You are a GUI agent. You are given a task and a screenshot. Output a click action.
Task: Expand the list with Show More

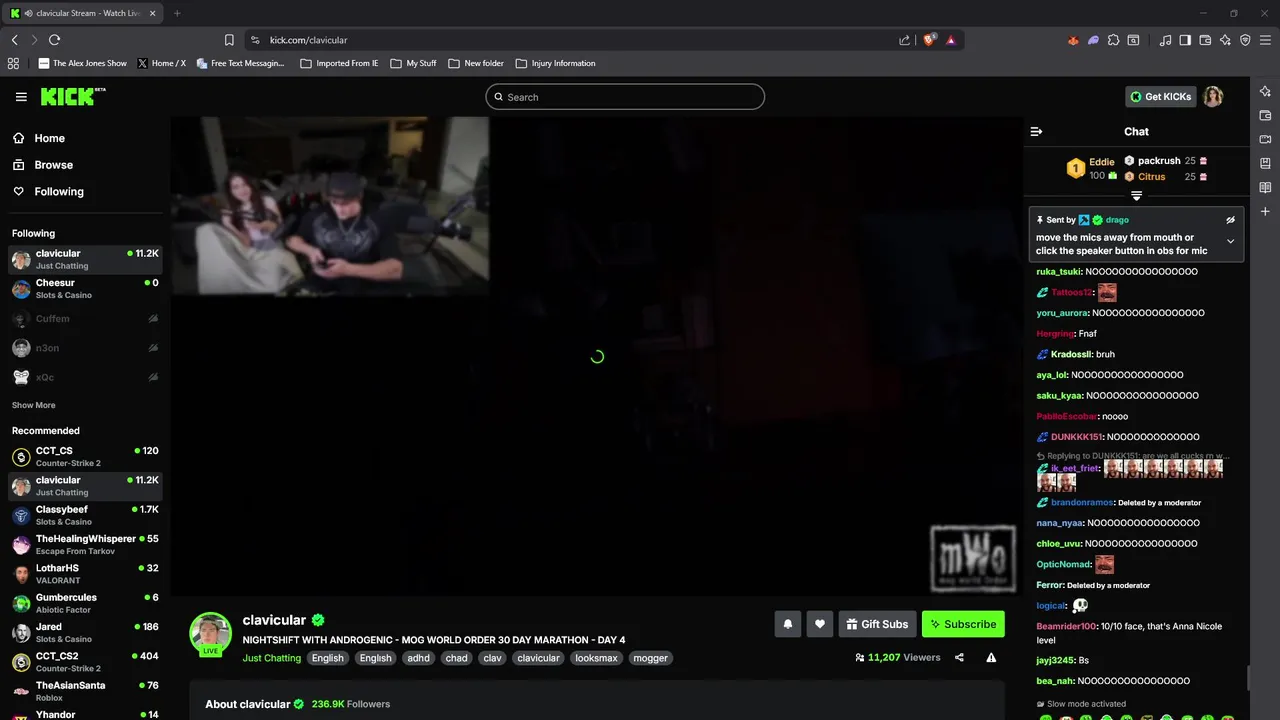click(34, 405)
